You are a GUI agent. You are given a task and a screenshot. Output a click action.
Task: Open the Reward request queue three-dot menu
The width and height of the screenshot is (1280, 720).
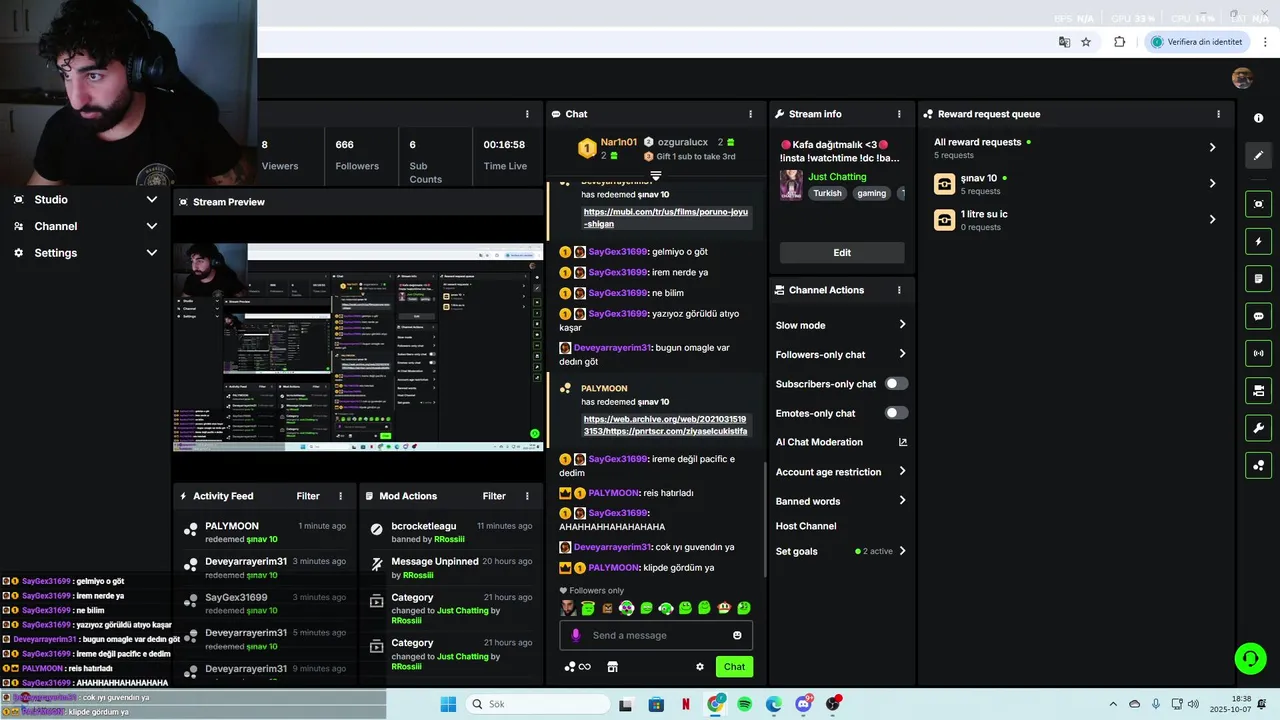[x=1218, y=114]
